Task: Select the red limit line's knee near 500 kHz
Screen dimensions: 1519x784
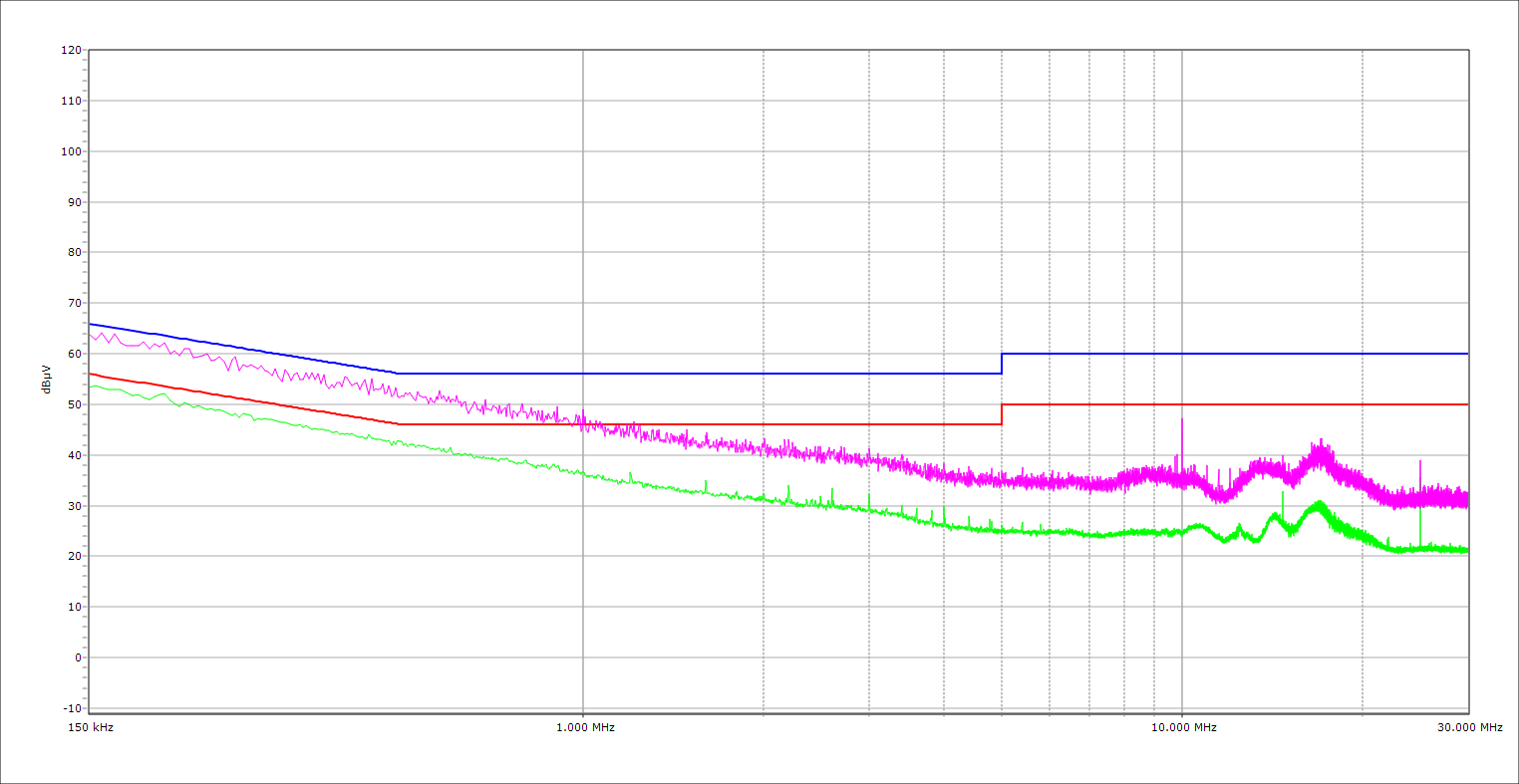Action: click(398, 424)
